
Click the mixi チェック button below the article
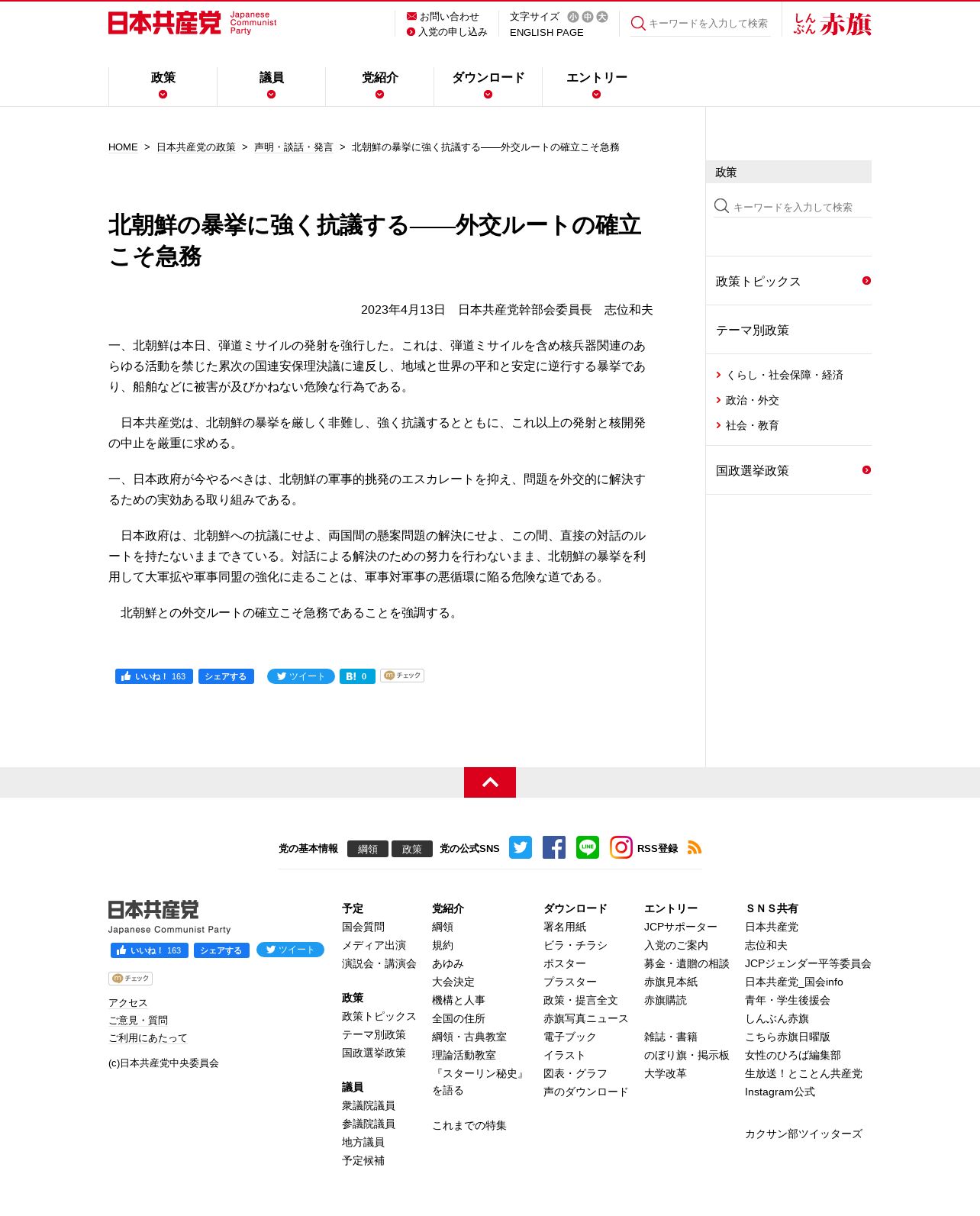tap(402, 676)
